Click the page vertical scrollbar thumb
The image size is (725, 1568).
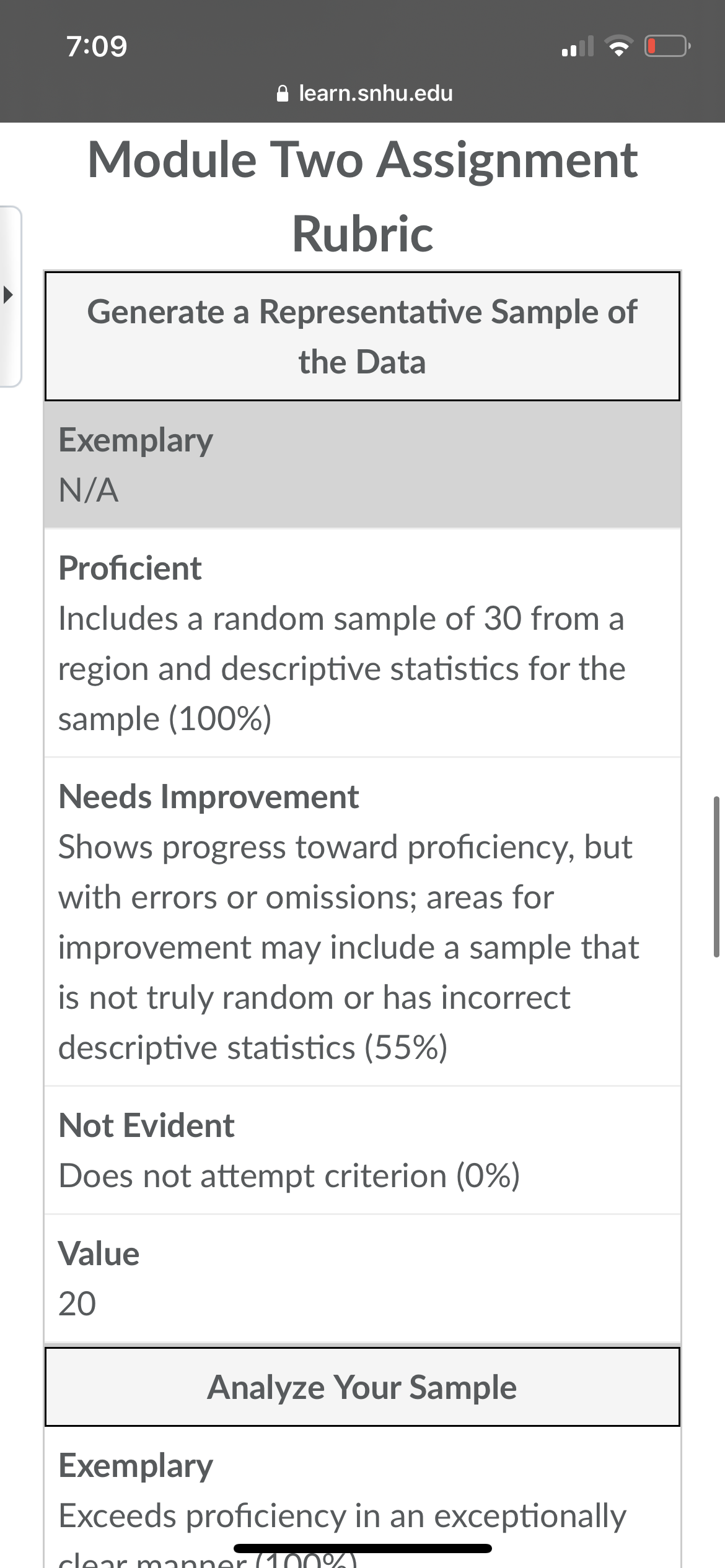coord(716,877)
